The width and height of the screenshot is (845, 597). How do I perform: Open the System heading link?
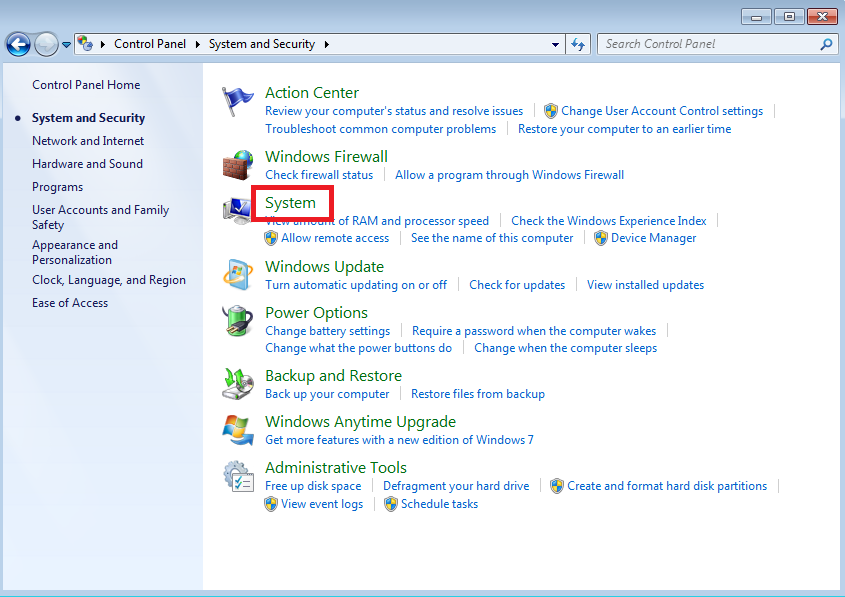point(290,203)
